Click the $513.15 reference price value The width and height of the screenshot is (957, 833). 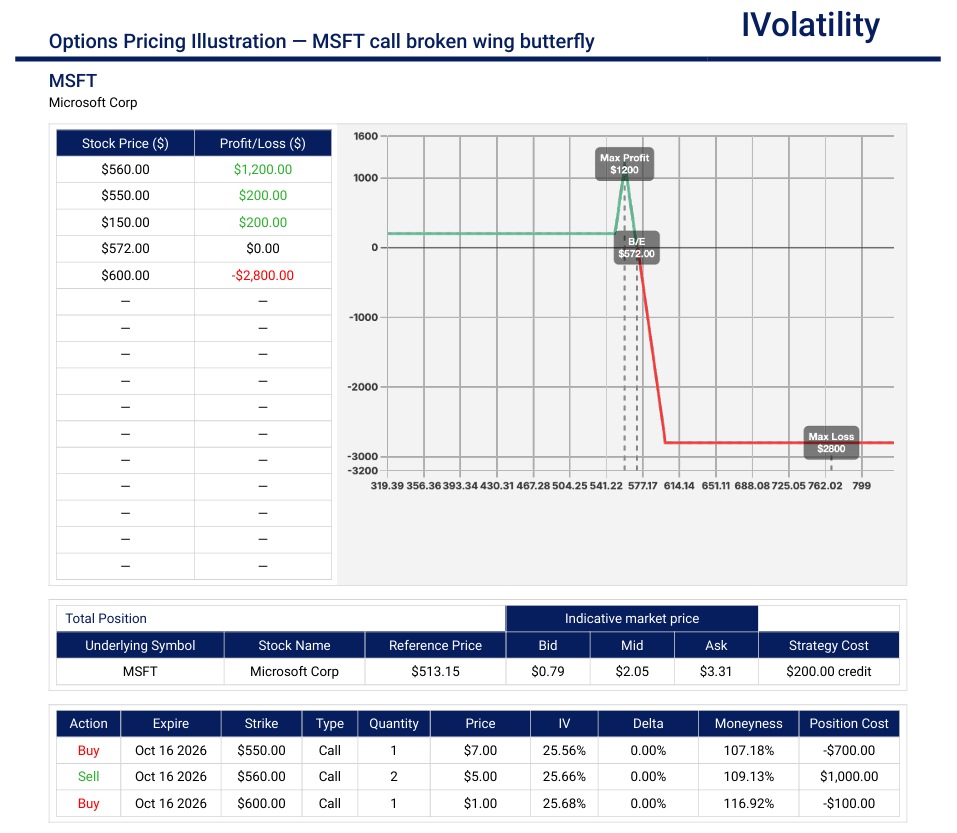point(435,671)
